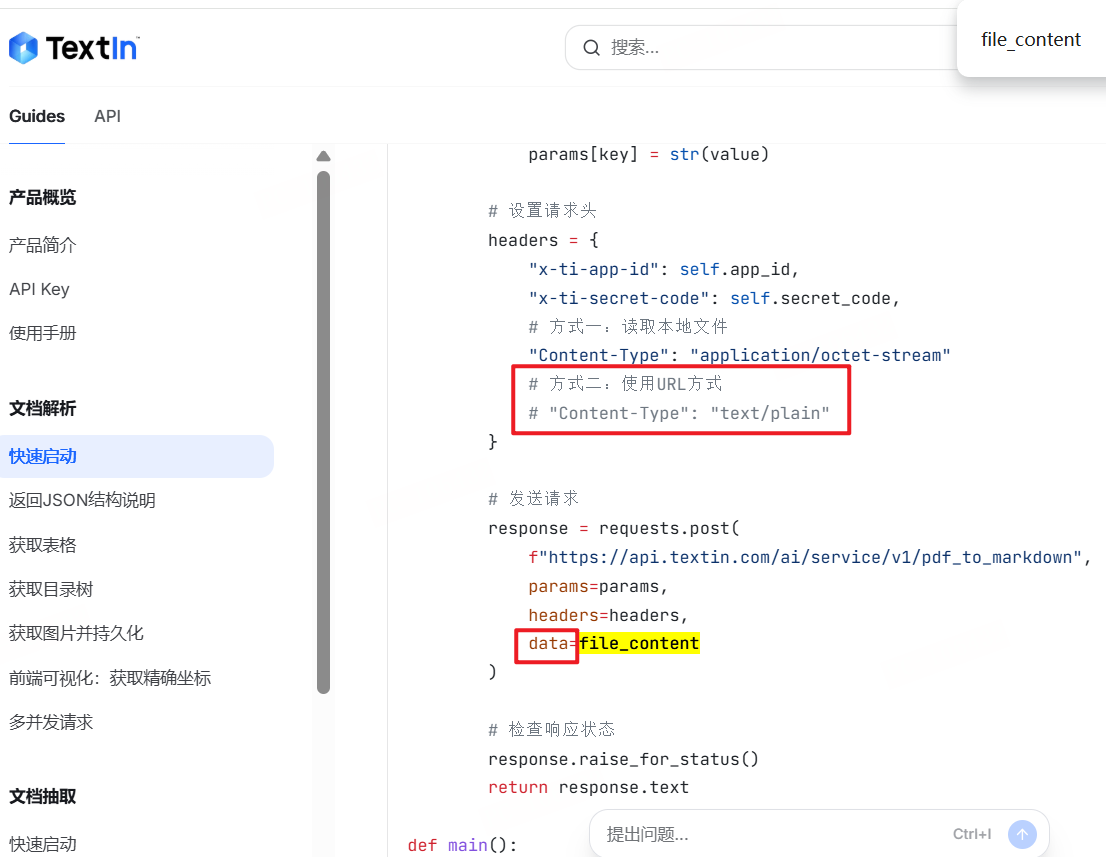Click the sidebar vertical scrollbar thumb
This screenshot has width=1106, height=857.
[x=324, y=432]
